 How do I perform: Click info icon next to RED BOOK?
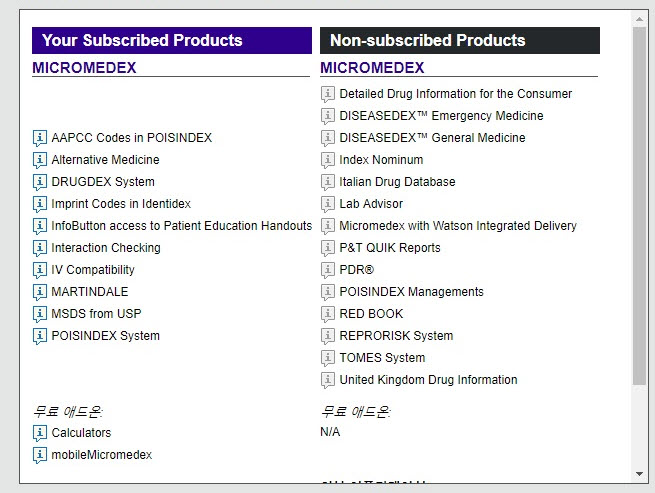coord(328,314)
